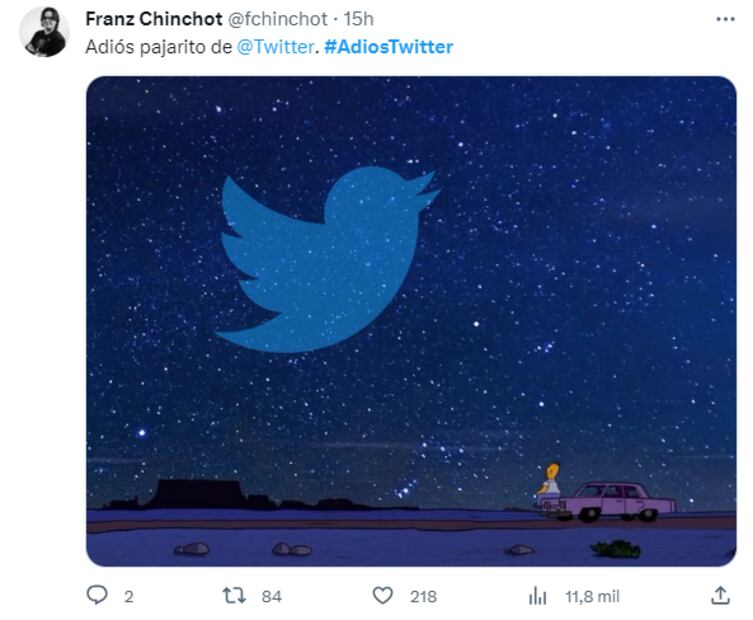Open the more options ellipsis menu

(x=725, y=19)
